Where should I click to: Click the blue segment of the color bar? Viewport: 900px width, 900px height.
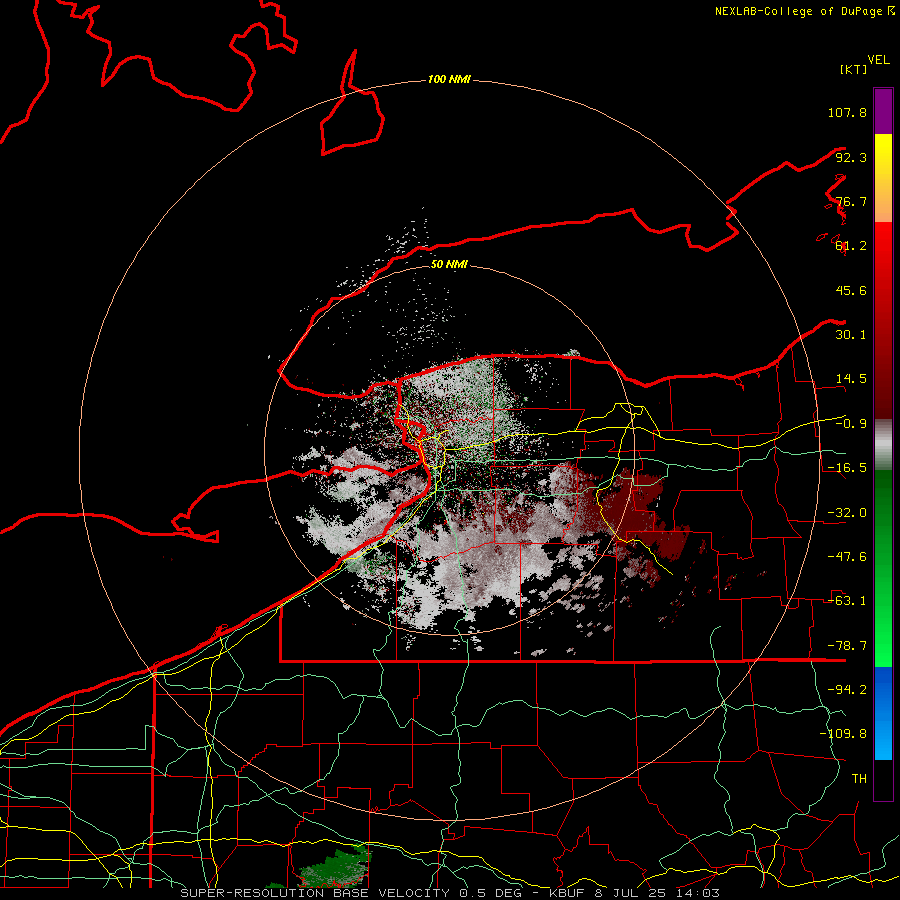883,713
